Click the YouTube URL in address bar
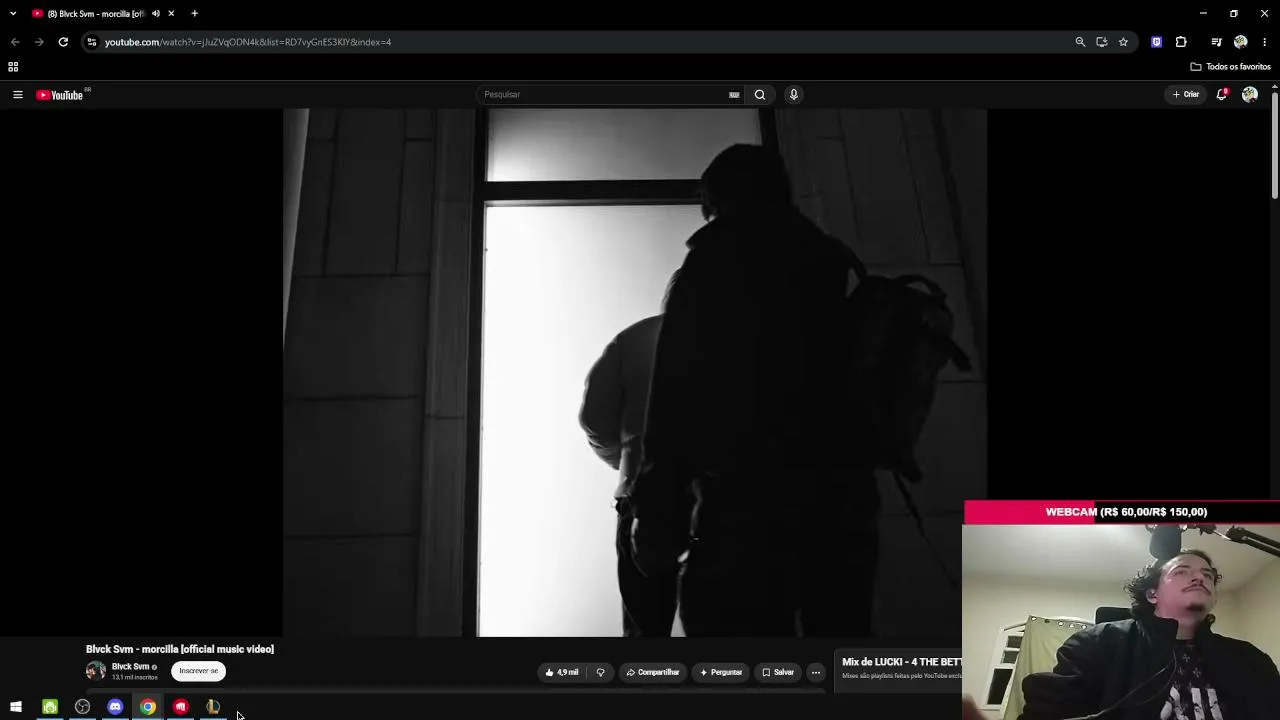 248,42
